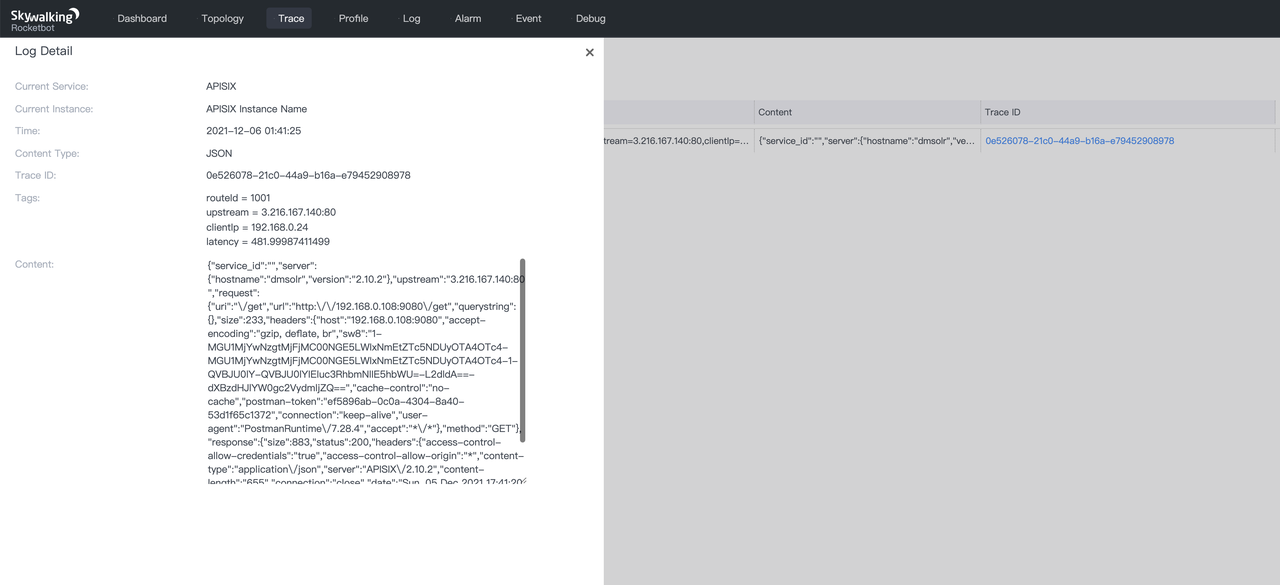1280x585 pixels.
Task: Open the Dashboard page
Action: pyautogui.click(x=142, y=18)
